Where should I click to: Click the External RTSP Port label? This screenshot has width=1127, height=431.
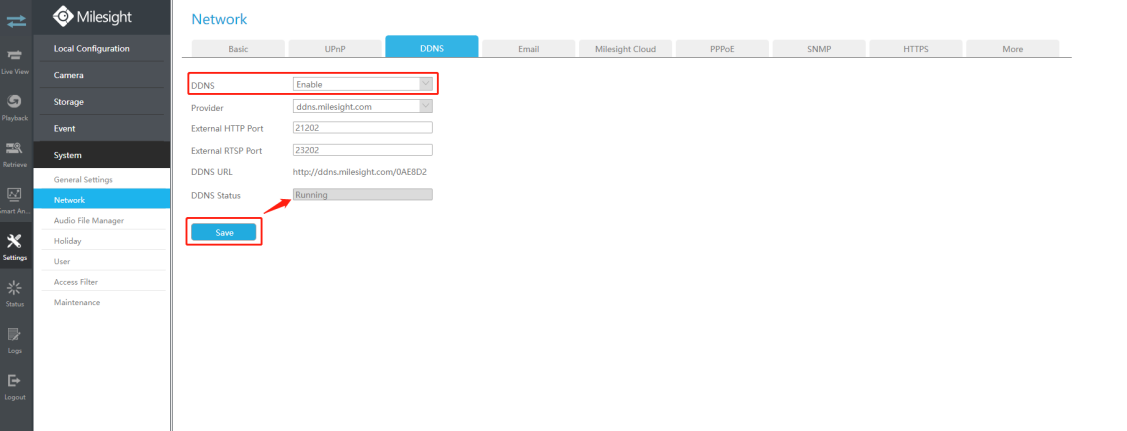tap(226, 151)
